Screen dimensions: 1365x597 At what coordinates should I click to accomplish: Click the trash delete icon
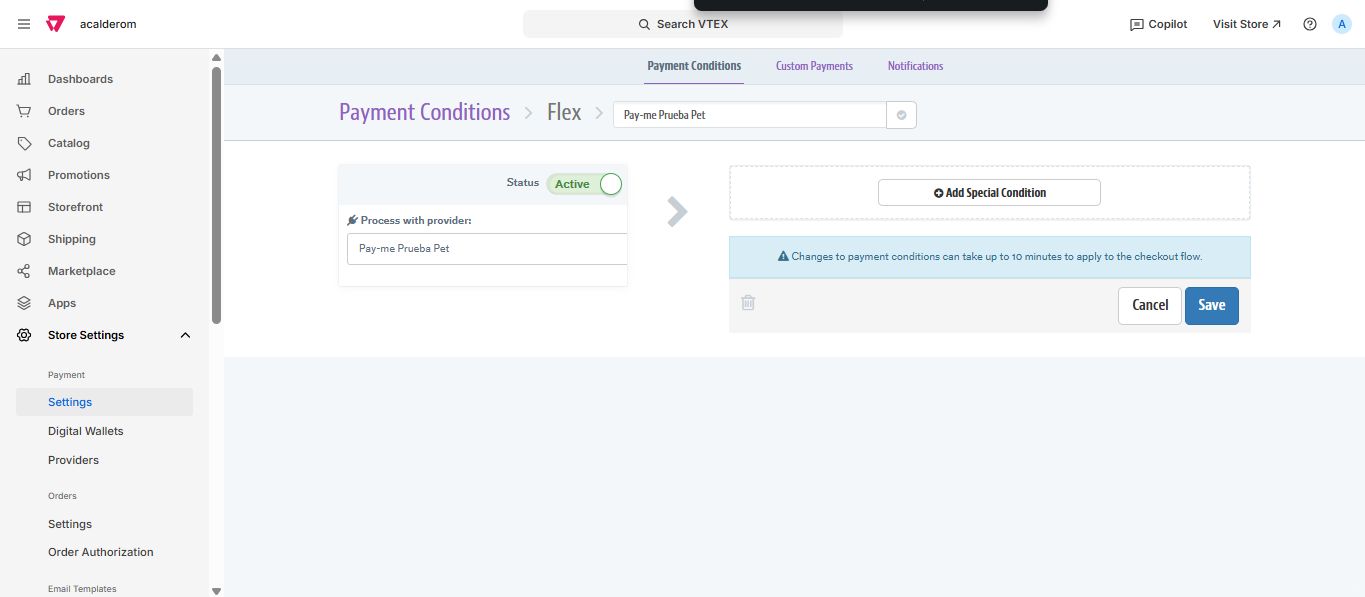coord(748,303)
